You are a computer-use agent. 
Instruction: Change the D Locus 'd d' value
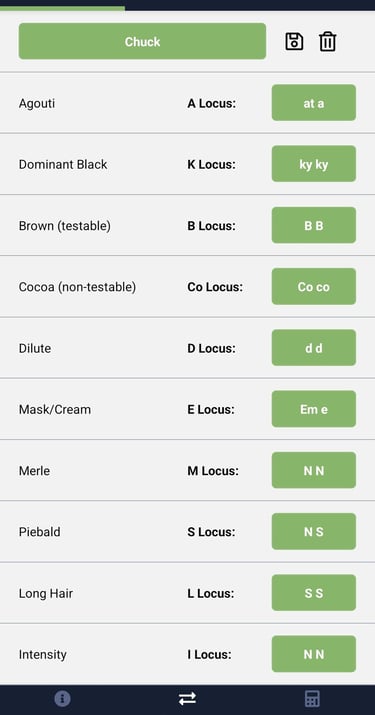[314, 347]
